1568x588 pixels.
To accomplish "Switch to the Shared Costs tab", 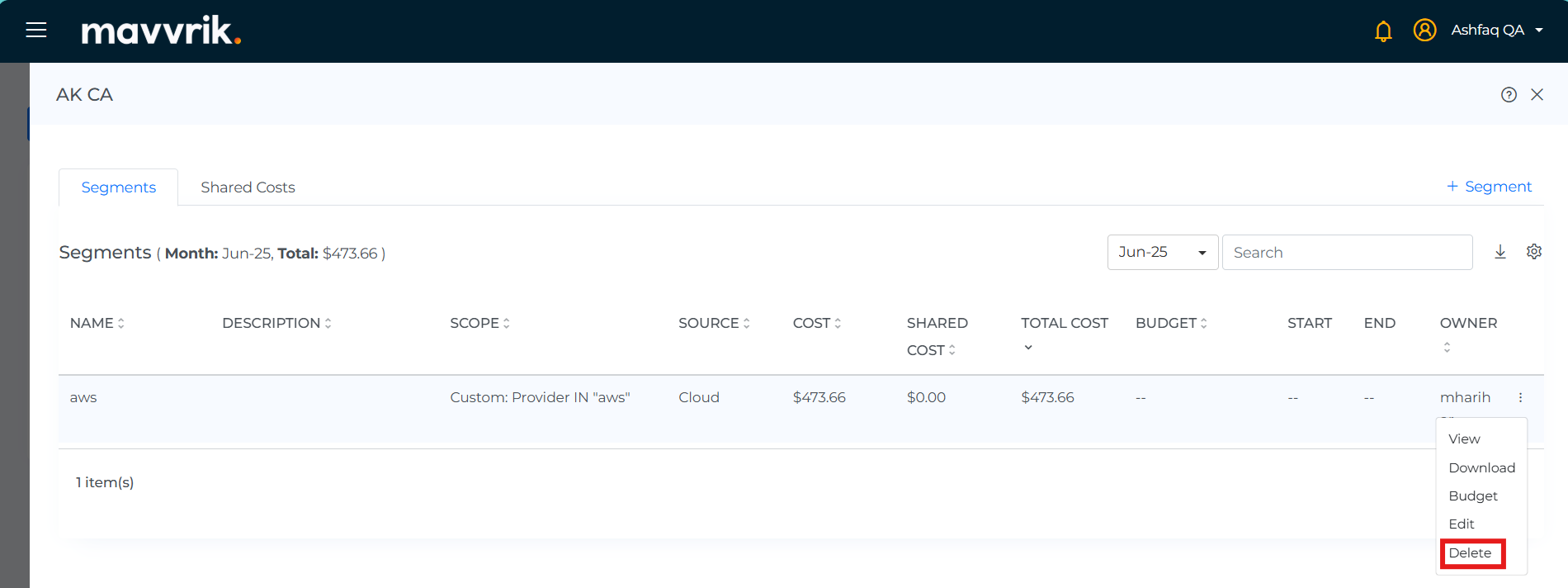I will coord(248,187).
